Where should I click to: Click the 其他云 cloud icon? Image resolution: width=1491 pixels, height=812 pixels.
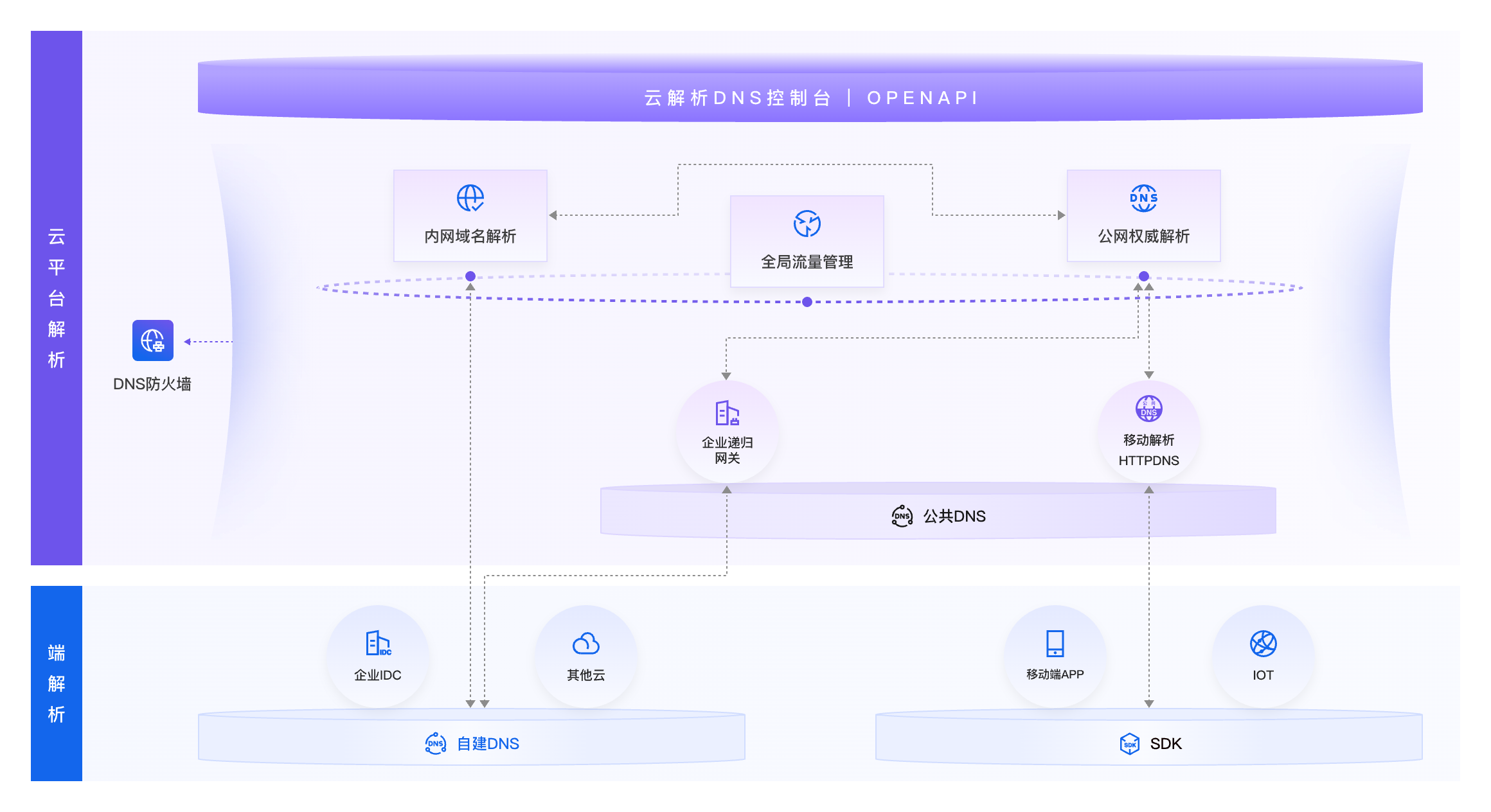pyautogui.click(x=585, y=644)
